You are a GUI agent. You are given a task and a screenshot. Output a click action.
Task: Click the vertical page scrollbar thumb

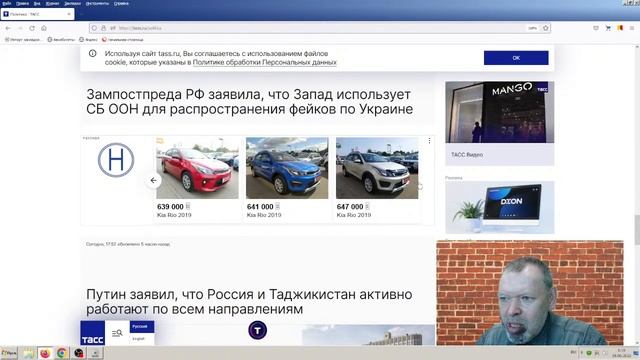[637, 229]
